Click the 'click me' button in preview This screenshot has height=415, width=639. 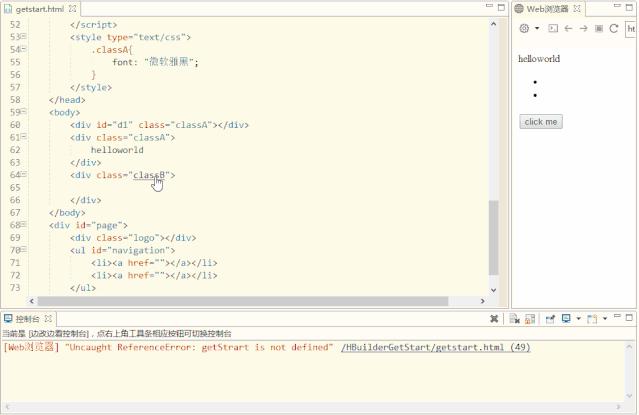click(541, 121)
